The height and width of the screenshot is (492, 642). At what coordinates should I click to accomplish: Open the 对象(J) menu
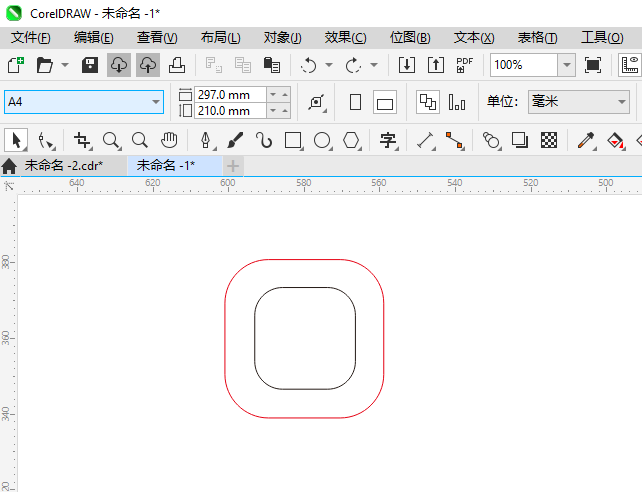(x=283, y=38)
